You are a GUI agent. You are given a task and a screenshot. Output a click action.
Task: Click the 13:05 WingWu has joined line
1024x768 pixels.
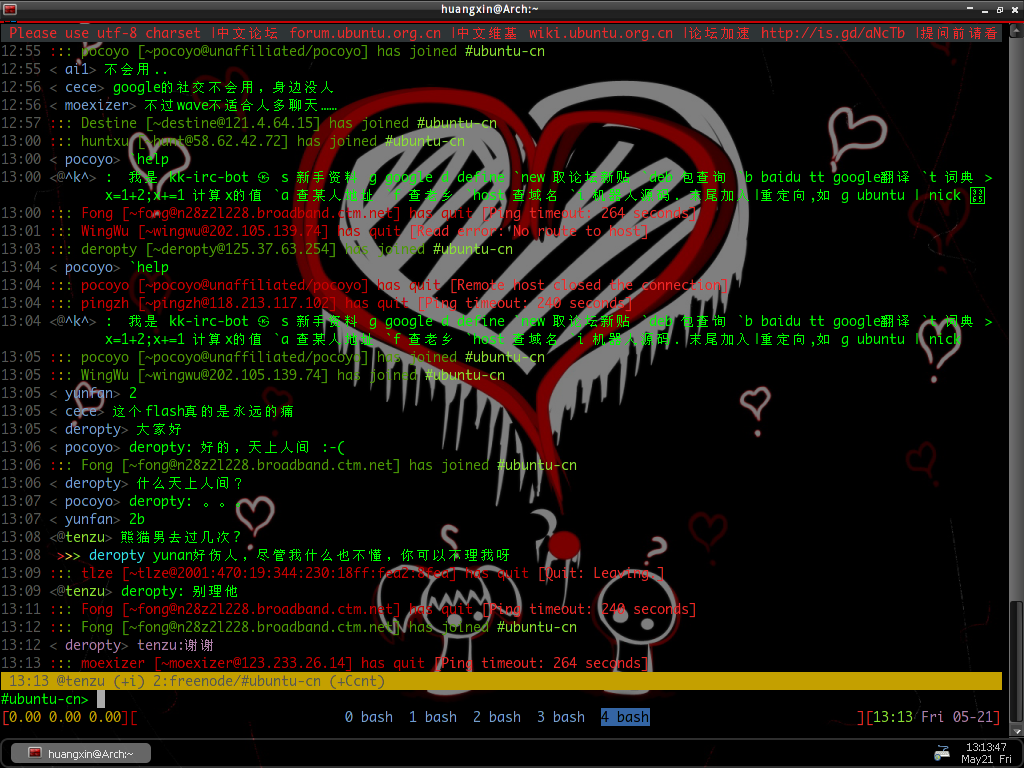pos(253,375)
